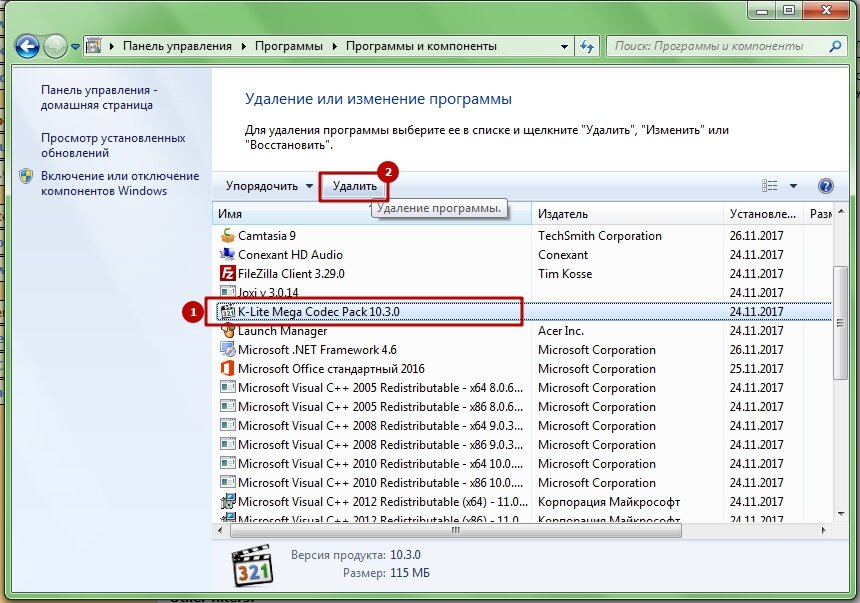Select the FileZilla Client icon
This screenshot has width=860, height=603.
pos(228,273)
